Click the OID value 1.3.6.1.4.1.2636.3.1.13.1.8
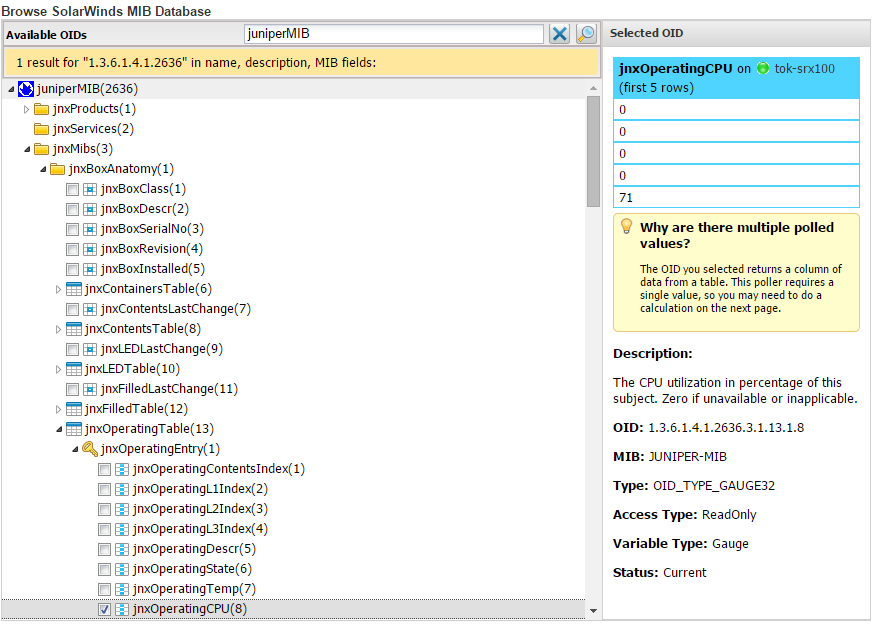This screenshot has width=881, height=625. tap(726, 428)
